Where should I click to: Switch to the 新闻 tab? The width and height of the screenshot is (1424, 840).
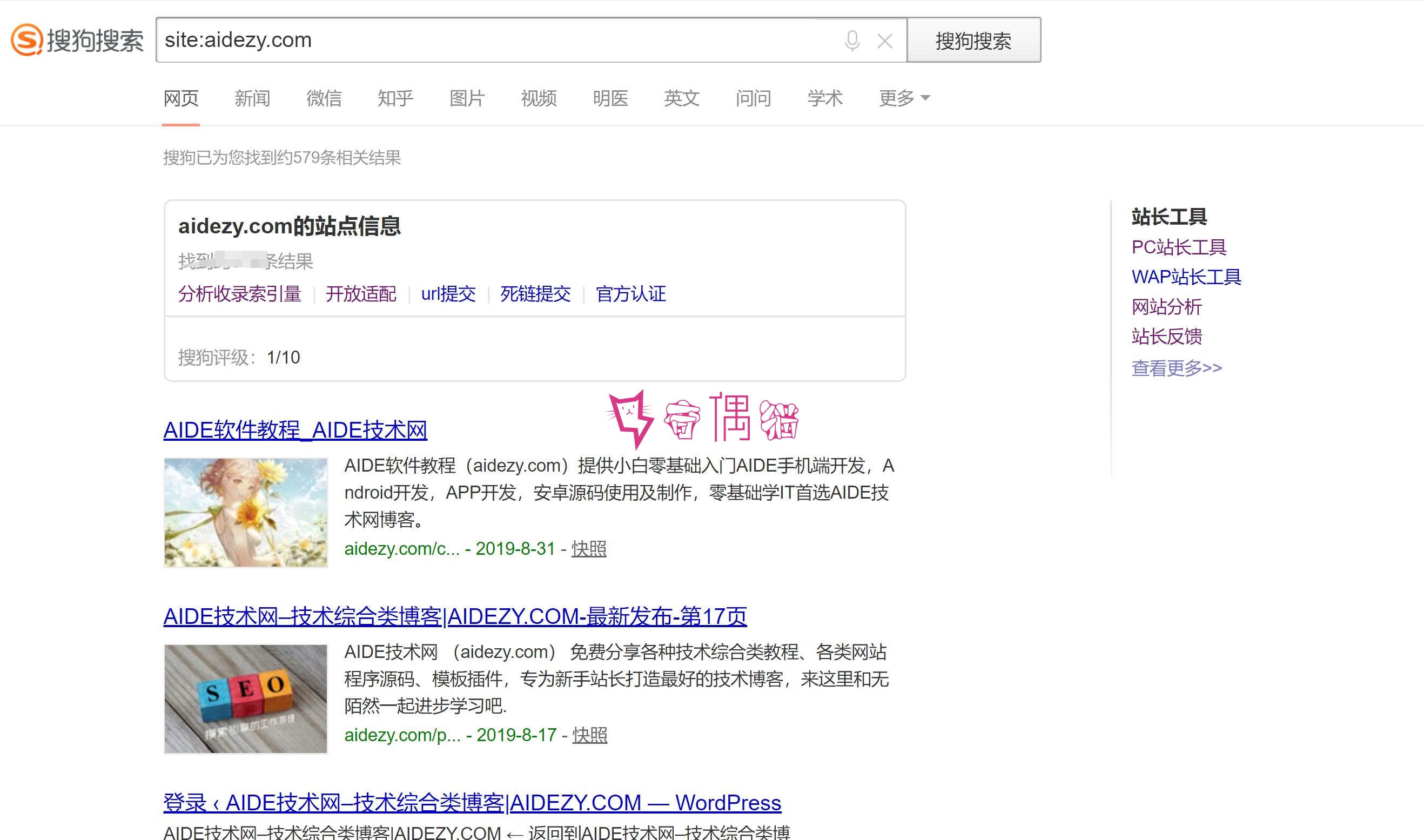point(252,98)
